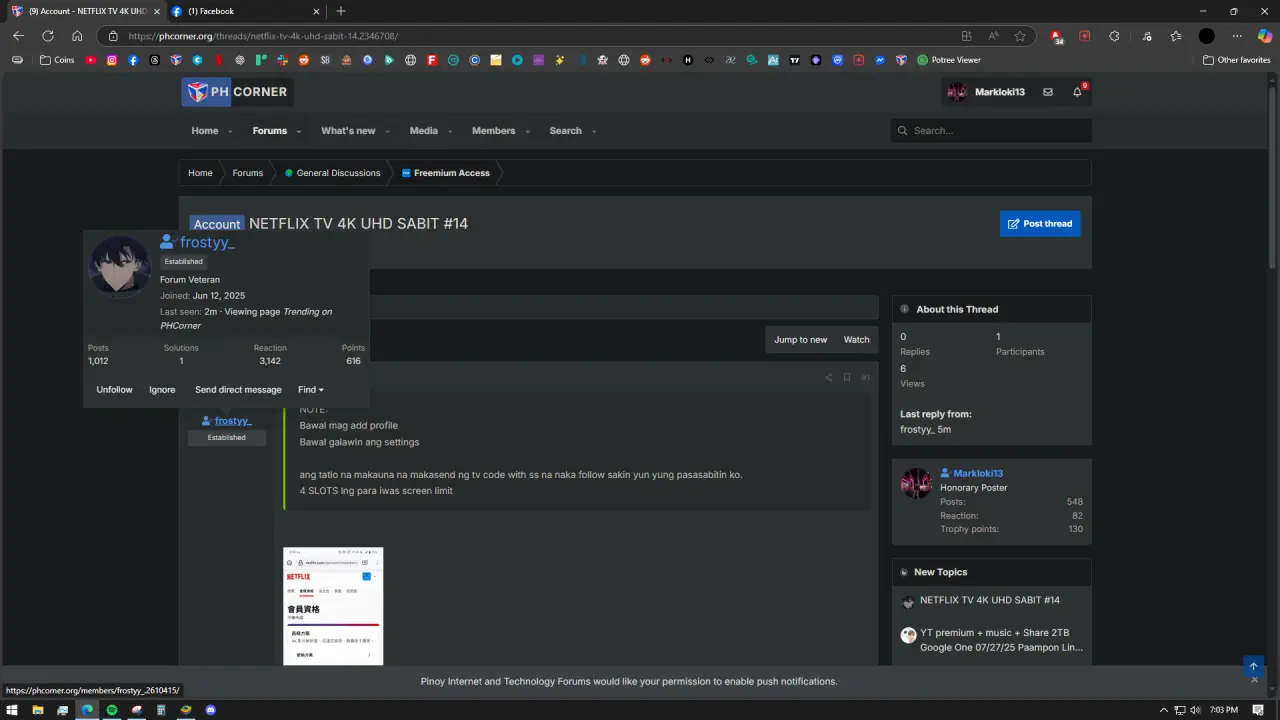Viewport: 1280px width, 720px height.
Task: Expand the Find dropdown in profile popup
Action: point(311,390)
